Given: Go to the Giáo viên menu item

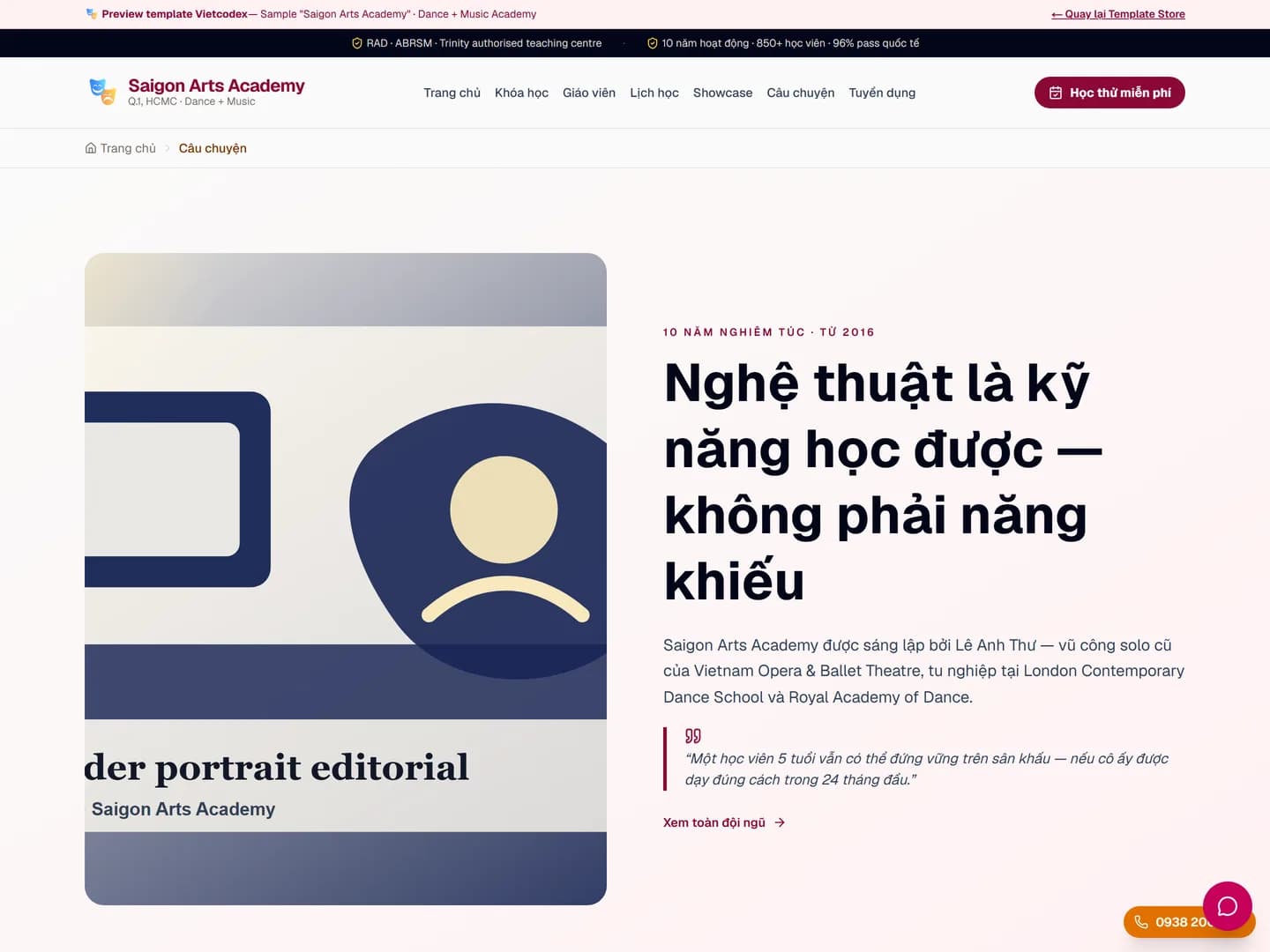Looking at the screenshot, I should [x=589, y=93].
